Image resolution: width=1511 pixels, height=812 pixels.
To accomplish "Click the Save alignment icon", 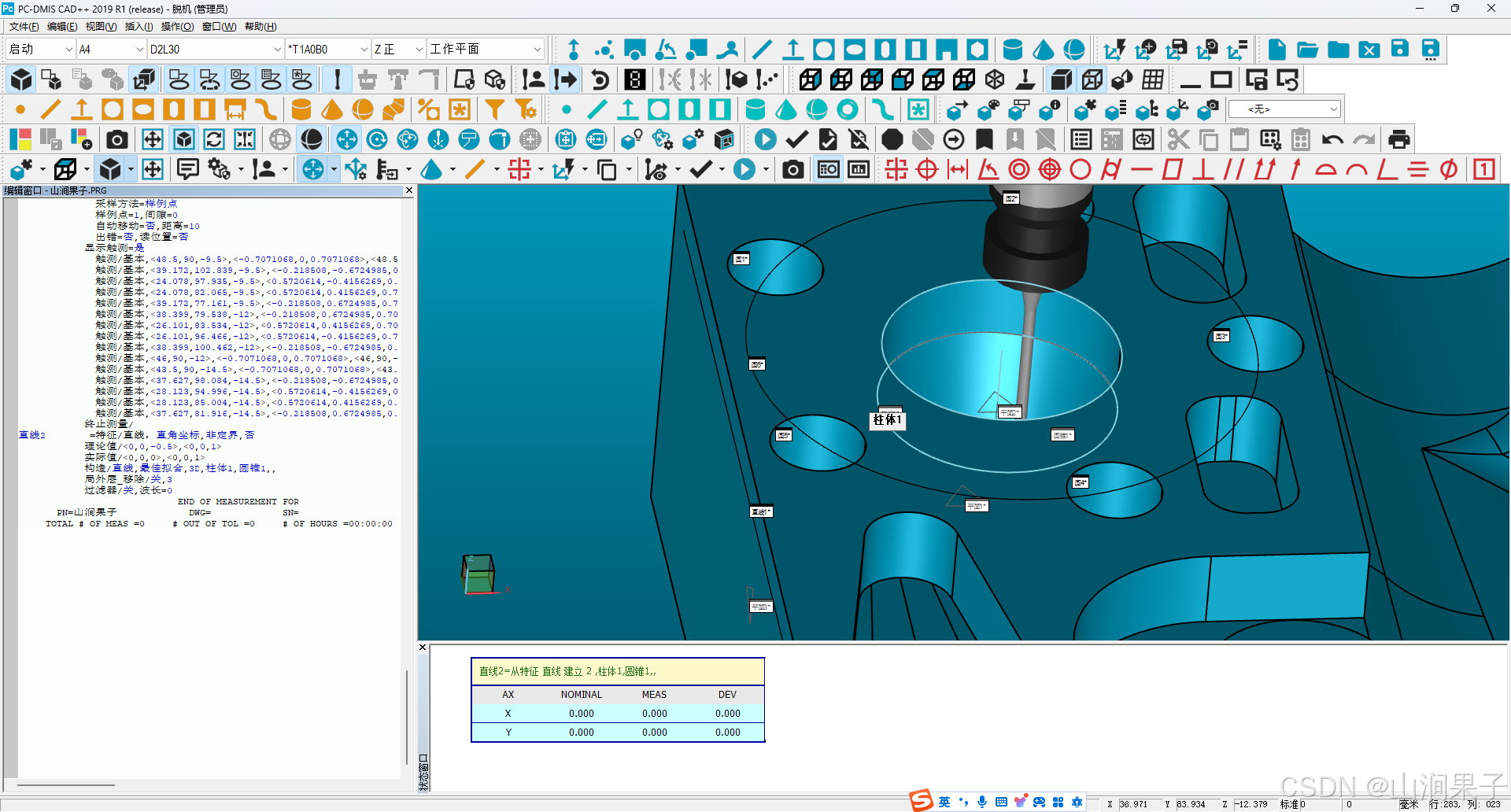I will 1177,50.
